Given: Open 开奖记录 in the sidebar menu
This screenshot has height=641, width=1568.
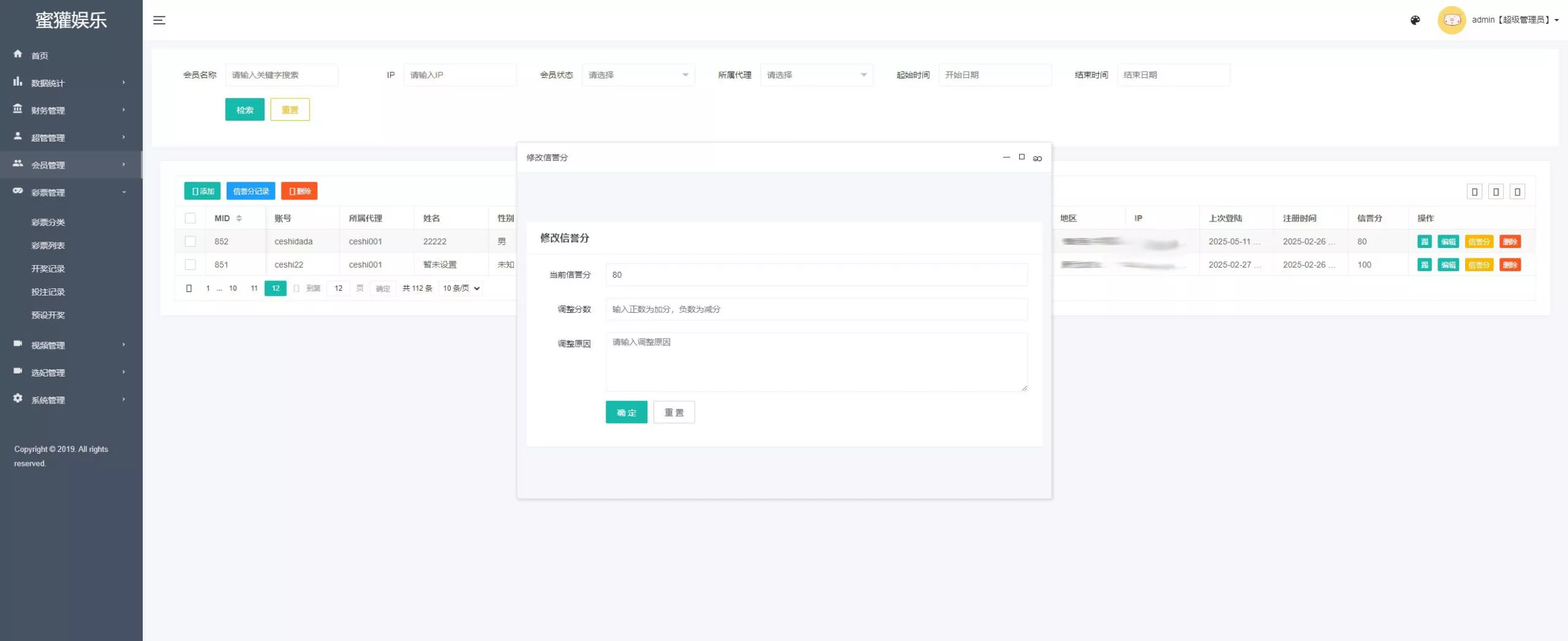Looking at the screenshot, I should 48,269.
